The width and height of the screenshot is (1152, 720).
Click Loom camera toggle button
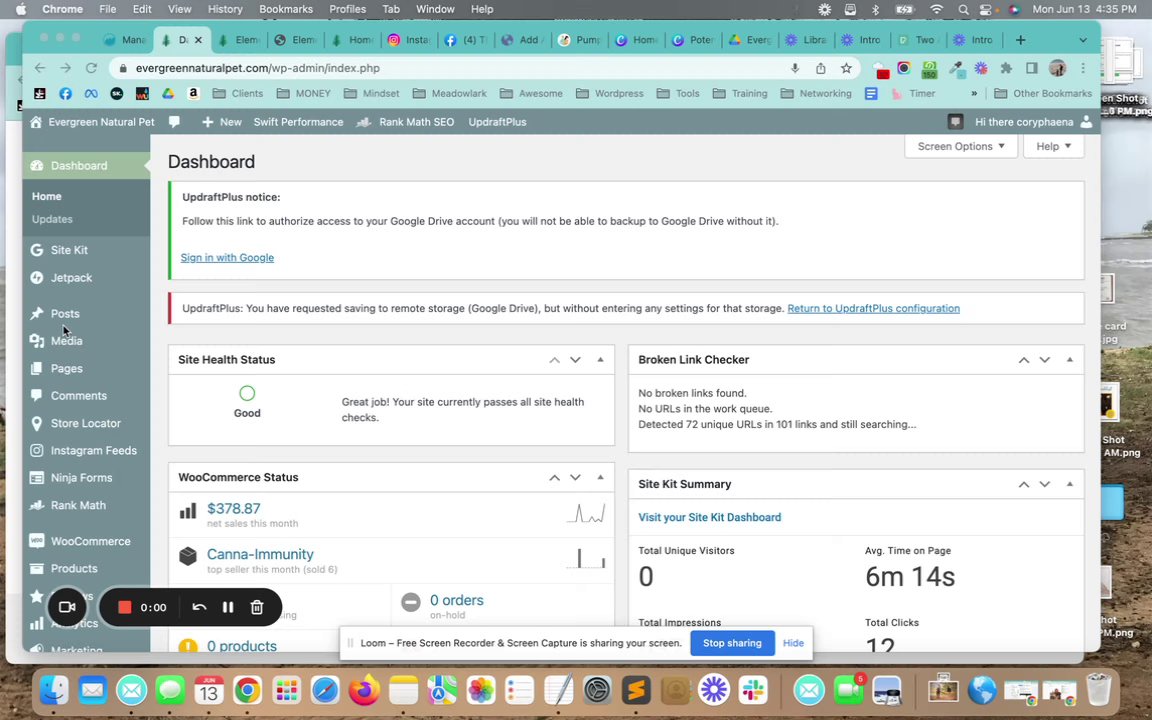(x=67, y=608)
